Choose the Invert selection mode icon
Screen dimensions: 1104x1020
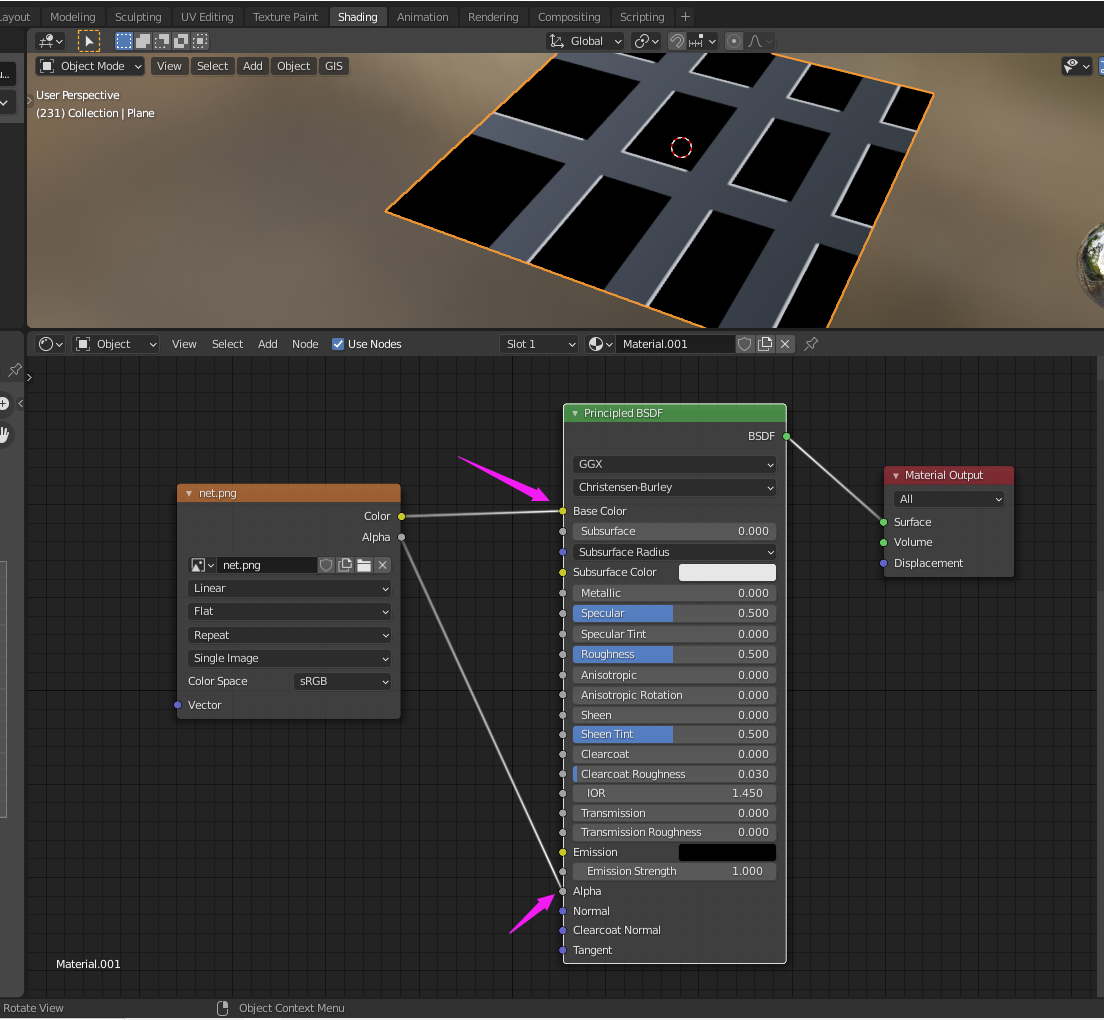(180, 41)
